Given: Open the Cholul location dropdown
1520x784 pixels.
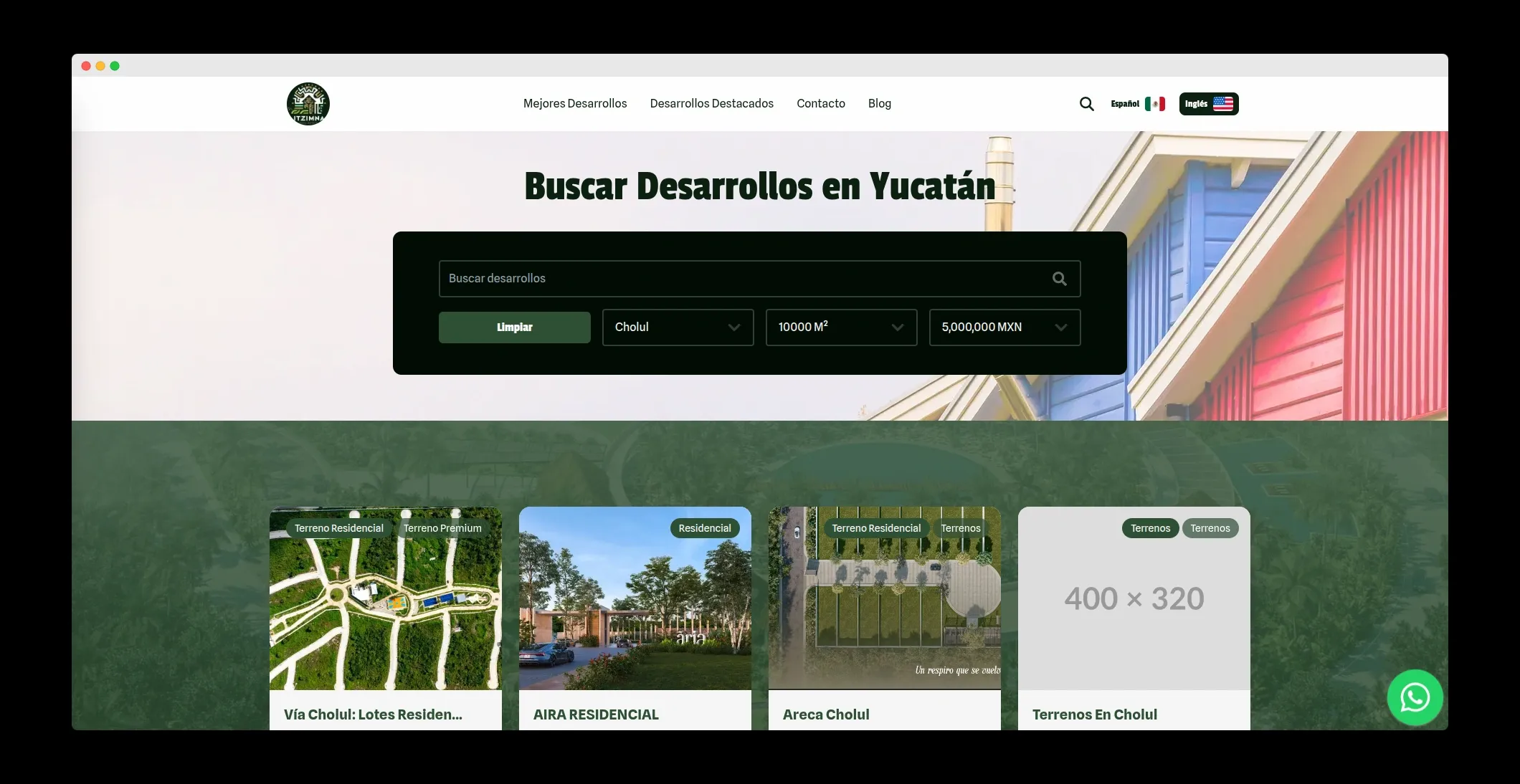Looking at the screenshot, I should 678,328.
